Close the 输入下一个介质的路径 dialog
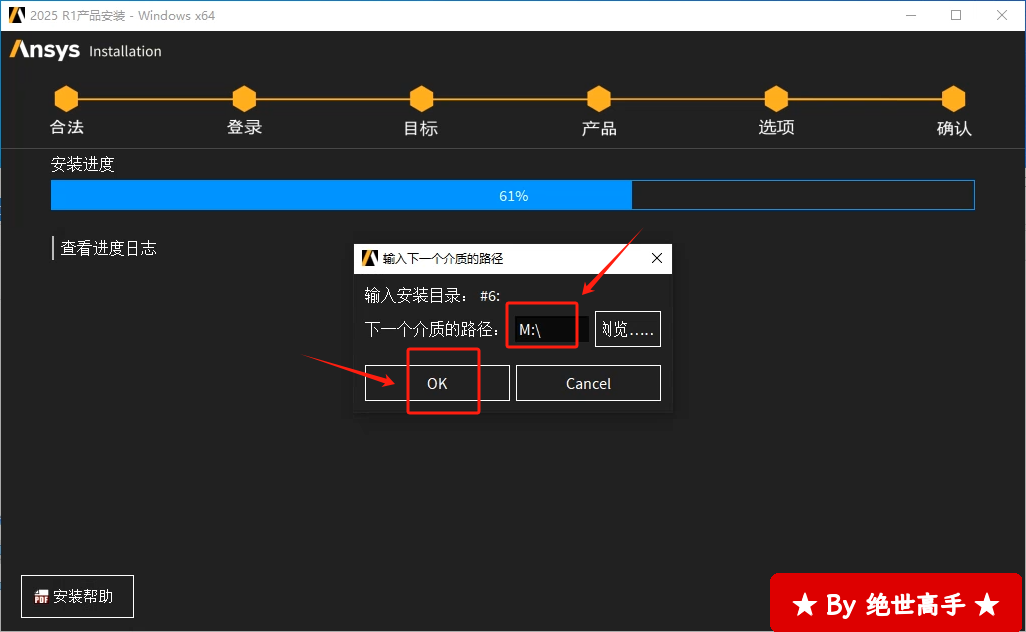Image resolution: width=1026 pixels, height=632 pixels. (657, 258)
